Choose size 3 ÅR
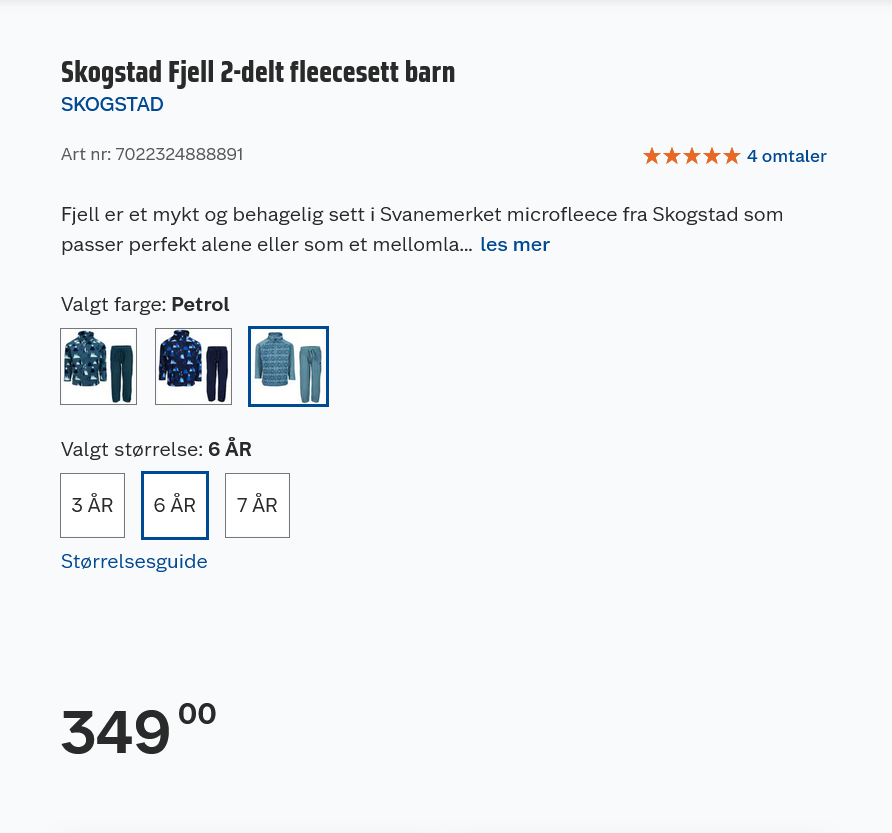 tap(92, 505)
